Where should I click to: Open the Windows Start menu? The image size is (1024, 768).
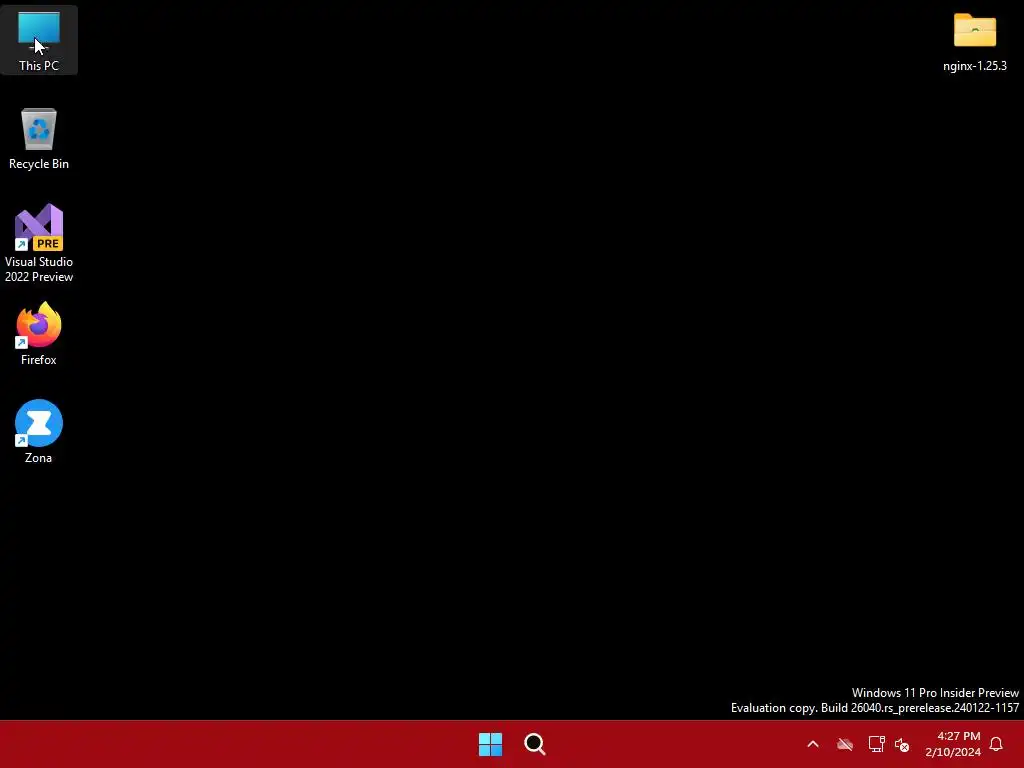[490, 744]
